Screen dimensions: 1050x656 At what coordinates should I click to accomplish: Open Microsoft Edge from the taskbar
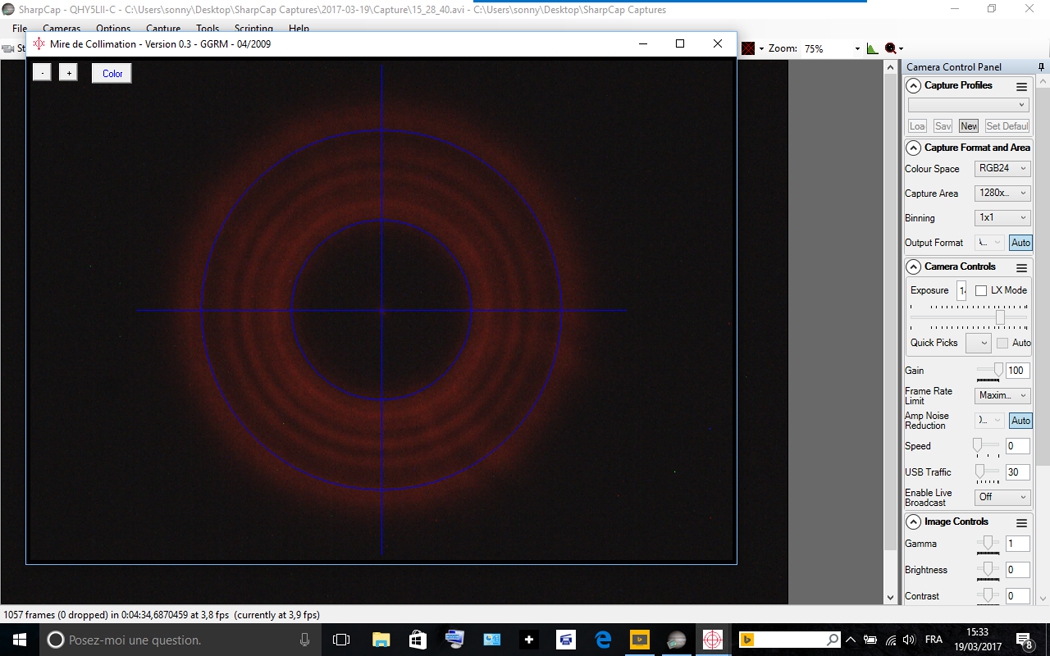point(603,640)
